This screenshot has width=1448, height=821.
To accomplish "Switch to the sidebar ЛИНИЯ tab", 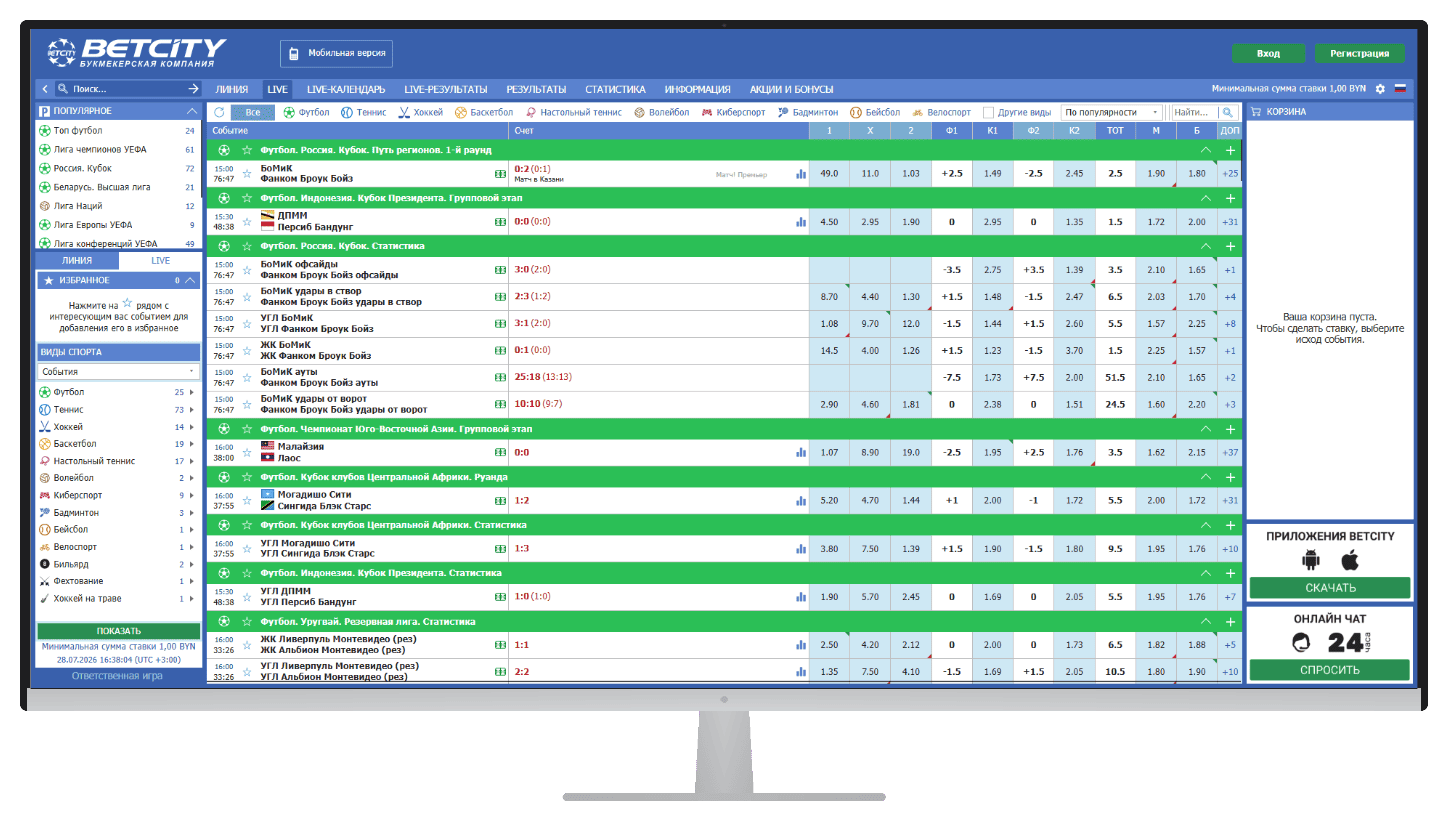I will point(76,260).
